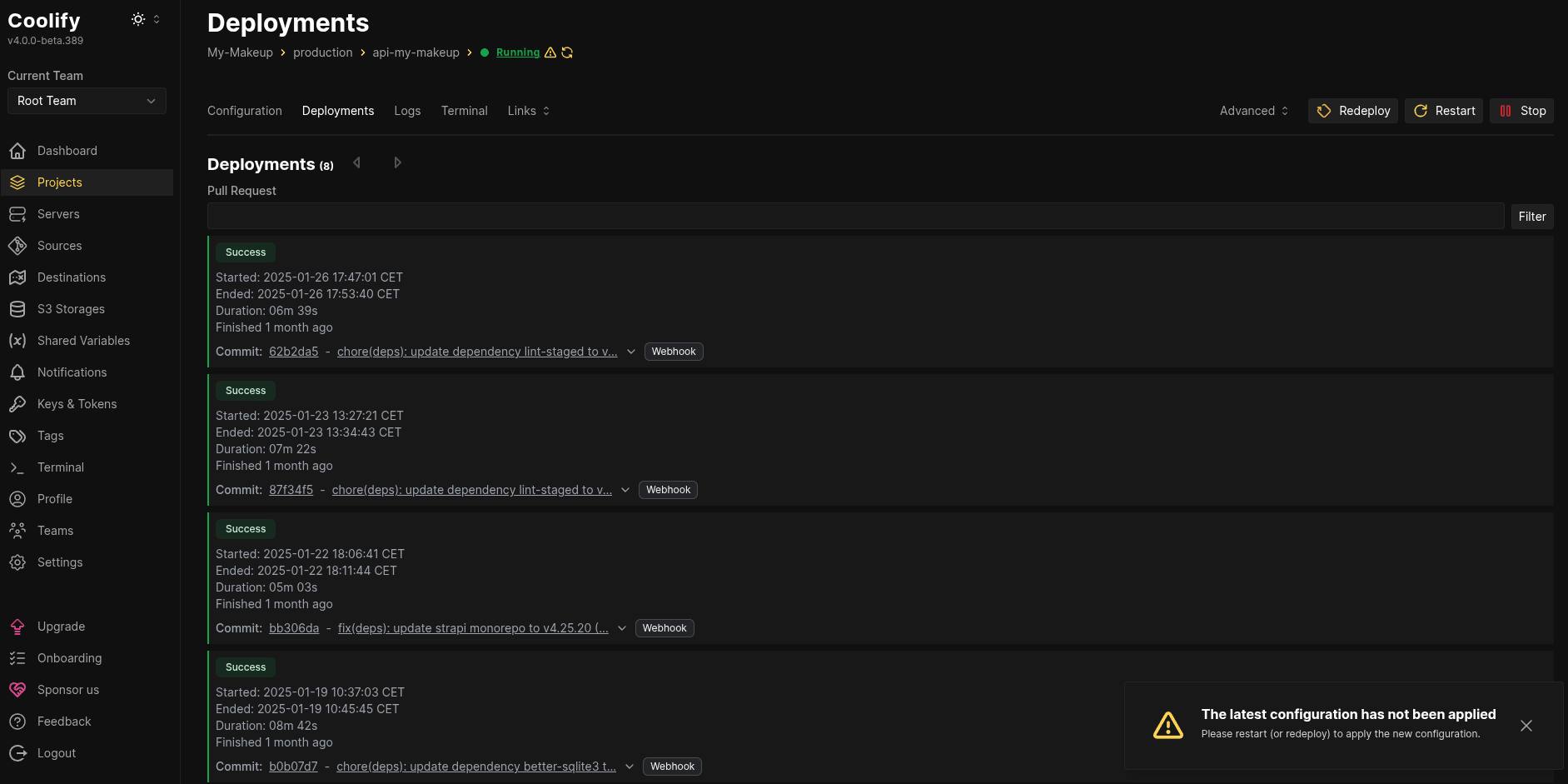Open the Notifications bell item

pyautogui.click(x=72, y=372)
